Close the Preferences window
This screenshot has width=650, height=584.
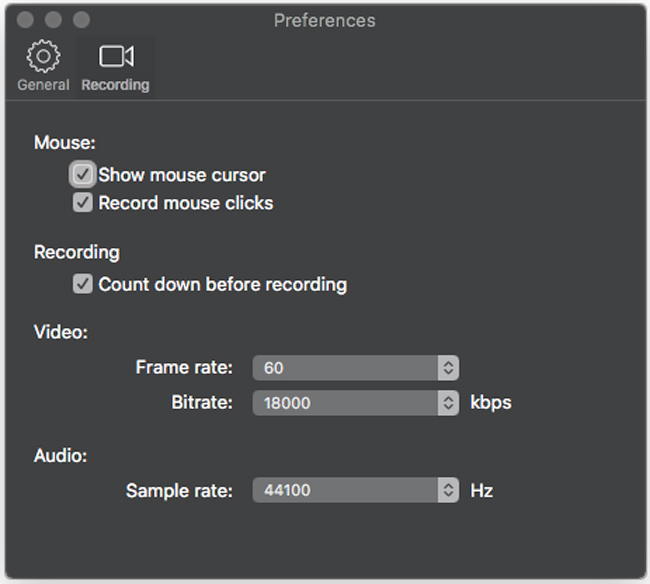tap(25, 19)
